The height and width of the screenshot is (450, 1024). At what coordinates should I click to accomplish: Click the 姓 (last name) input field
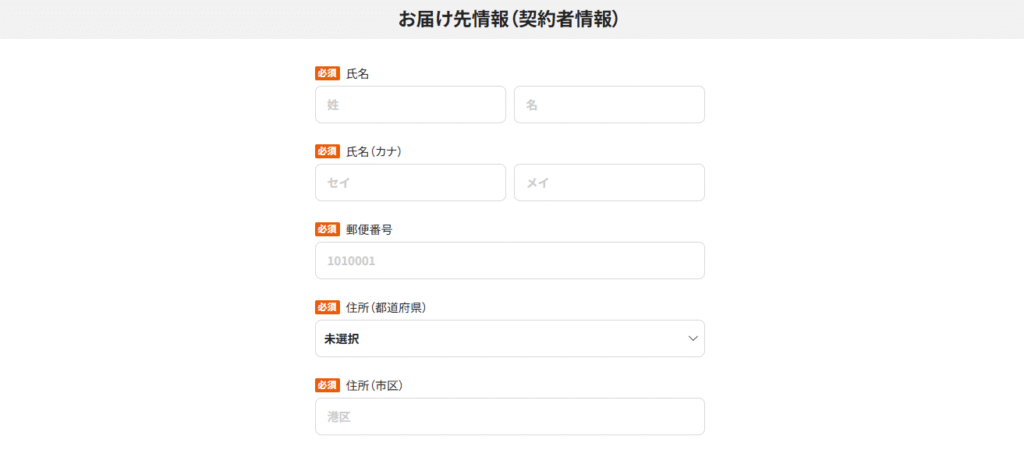[x=410, y=105]
